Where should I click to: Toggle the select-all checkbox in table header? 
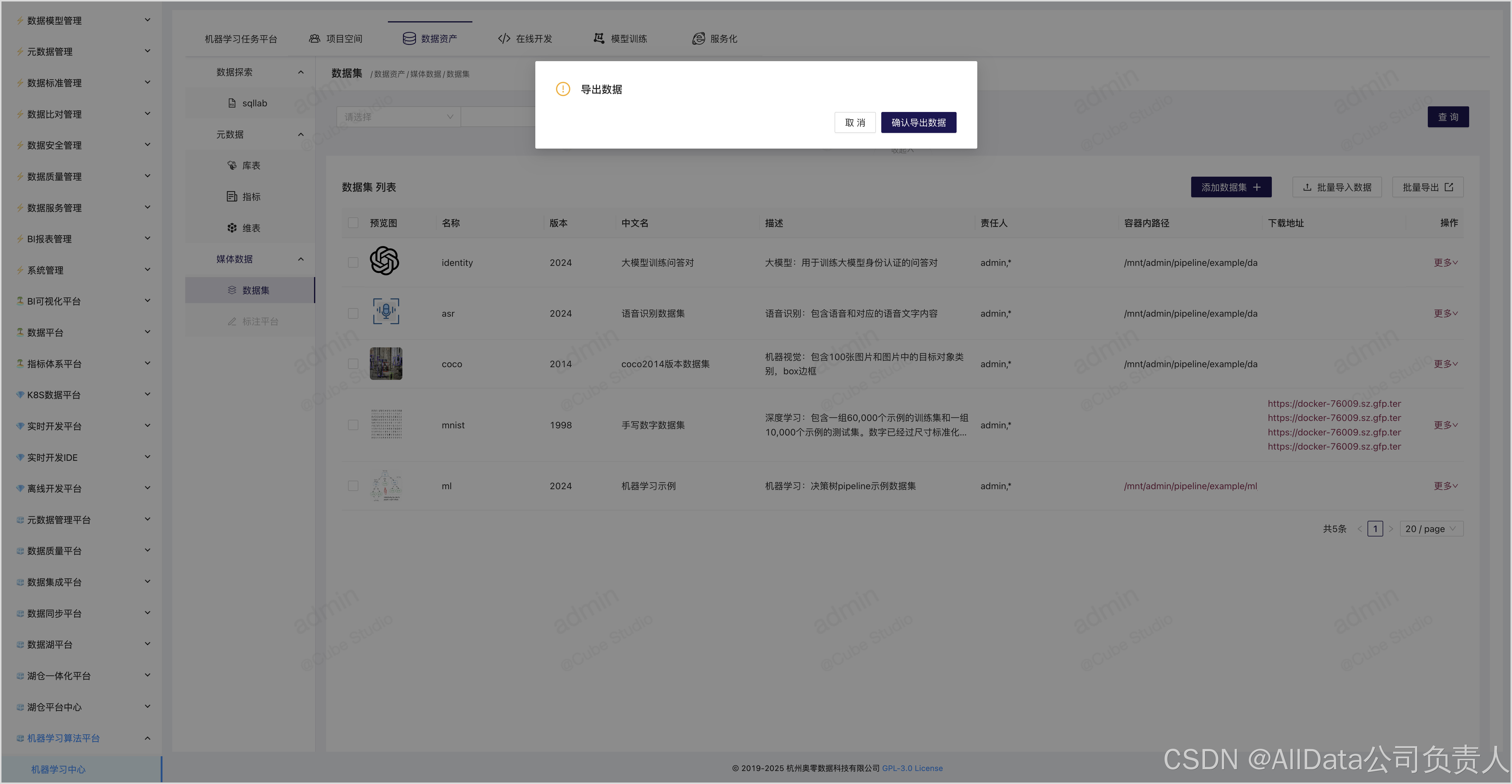353,223
